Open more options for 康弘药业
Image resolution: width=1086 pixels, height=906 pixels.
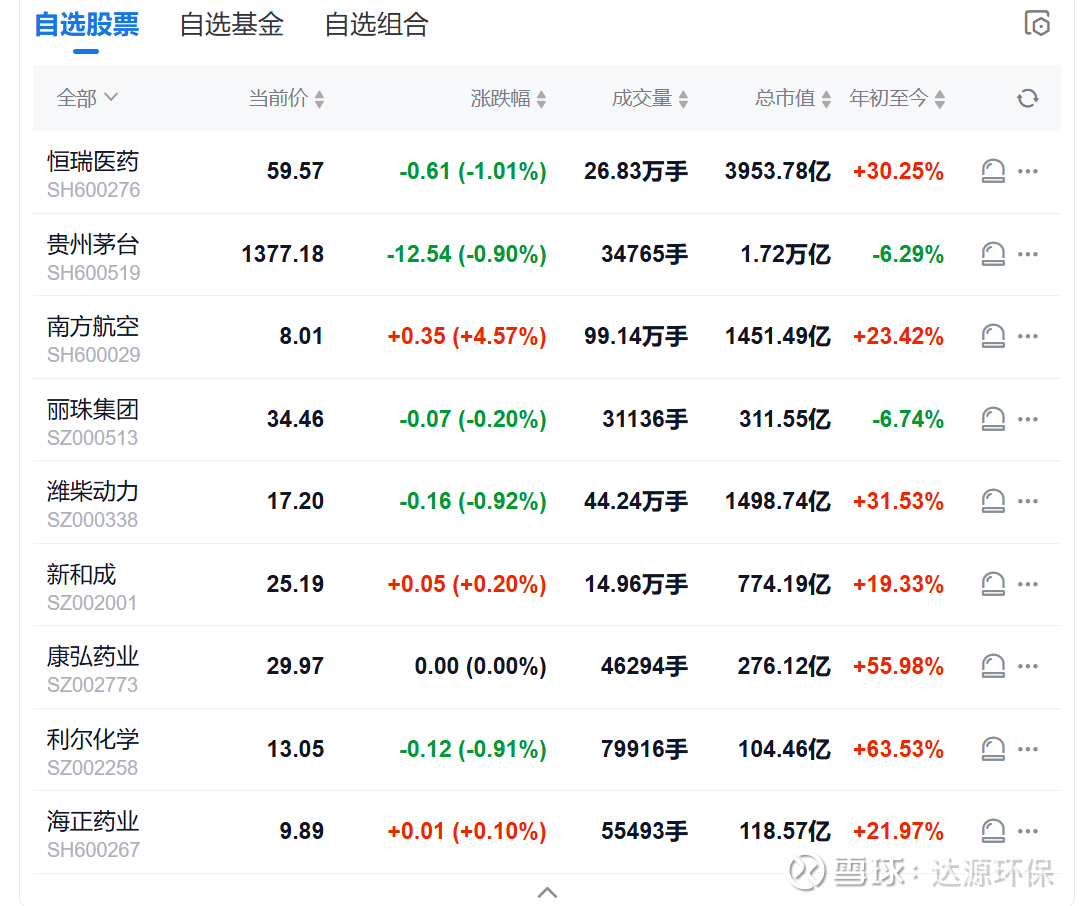1028,666
